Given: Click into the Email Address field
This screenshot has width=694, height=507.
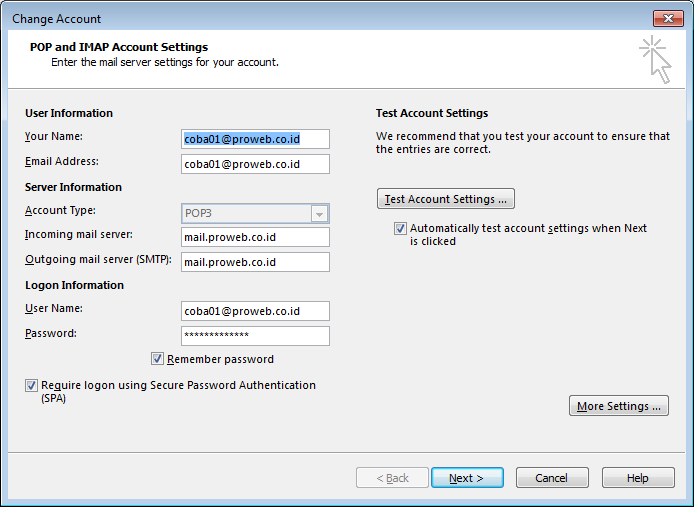Looking at the screenshot, I should 255,164.
